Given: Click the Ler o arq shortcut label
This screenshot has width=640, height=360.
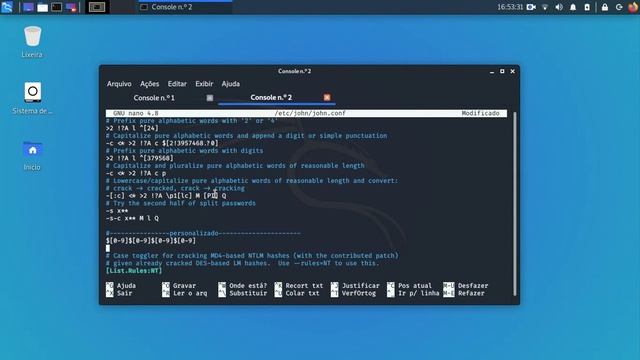Looking at the screenshot, I should [x=190, y=293].
